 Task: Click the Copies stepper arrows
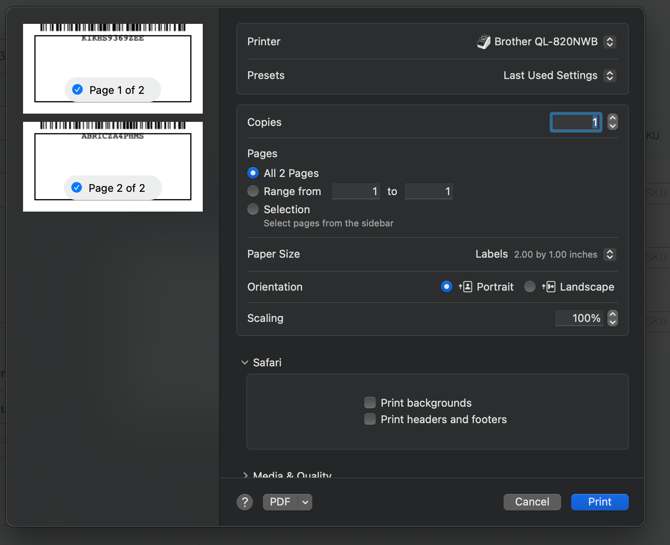click(x=613, y=122)
